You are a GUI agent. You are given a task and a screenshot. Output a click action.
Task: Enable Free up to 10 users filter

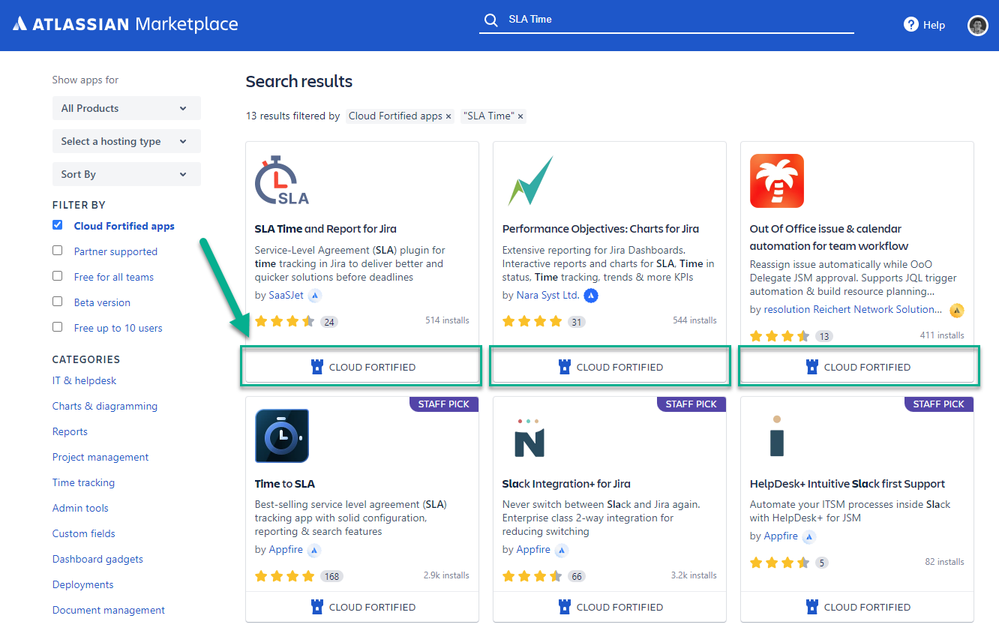pyautogui.click(x=57, y=327)
